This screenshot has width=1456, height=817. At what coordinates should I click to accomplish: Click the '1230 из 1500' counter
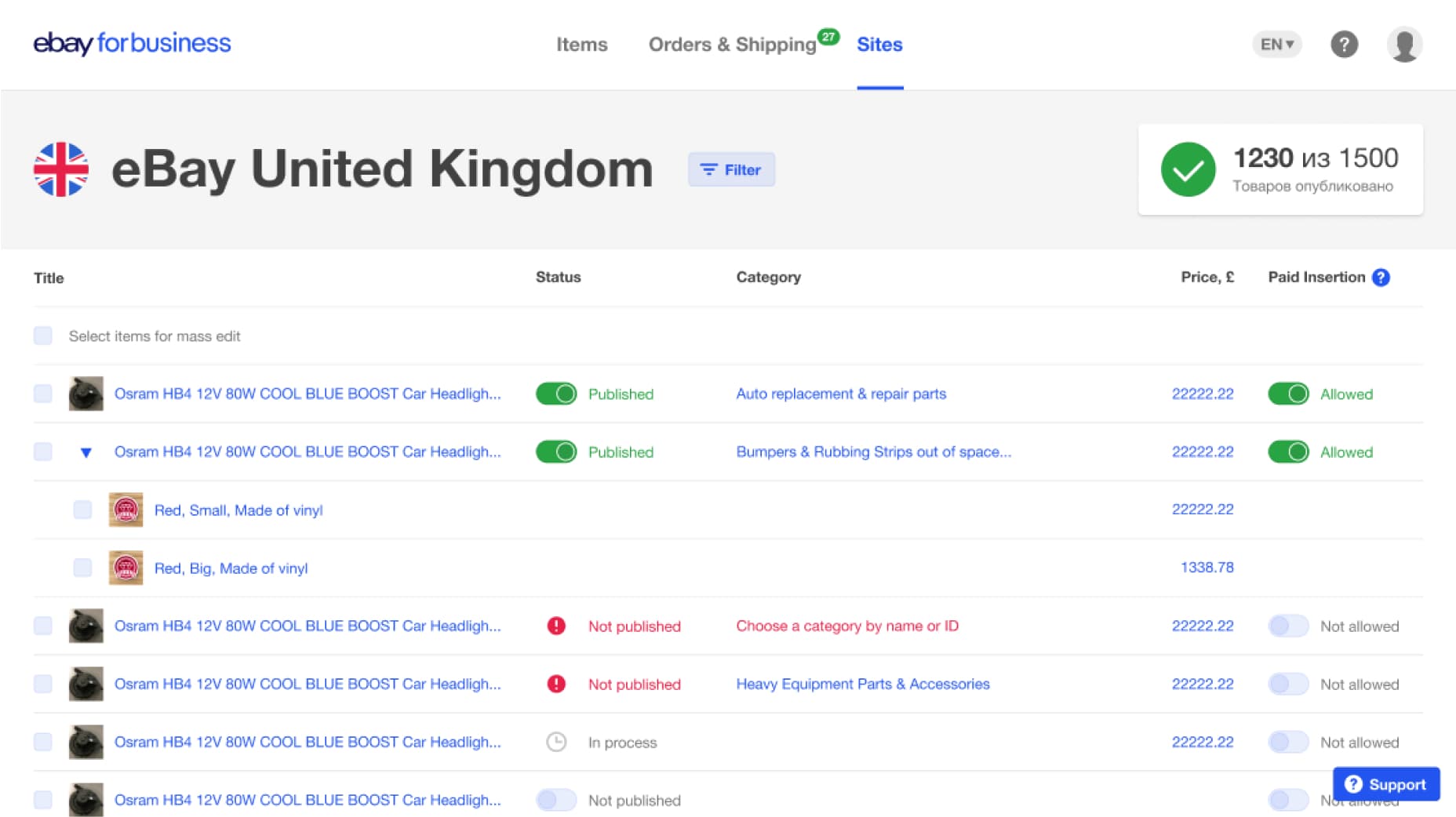click(1316, 158)
